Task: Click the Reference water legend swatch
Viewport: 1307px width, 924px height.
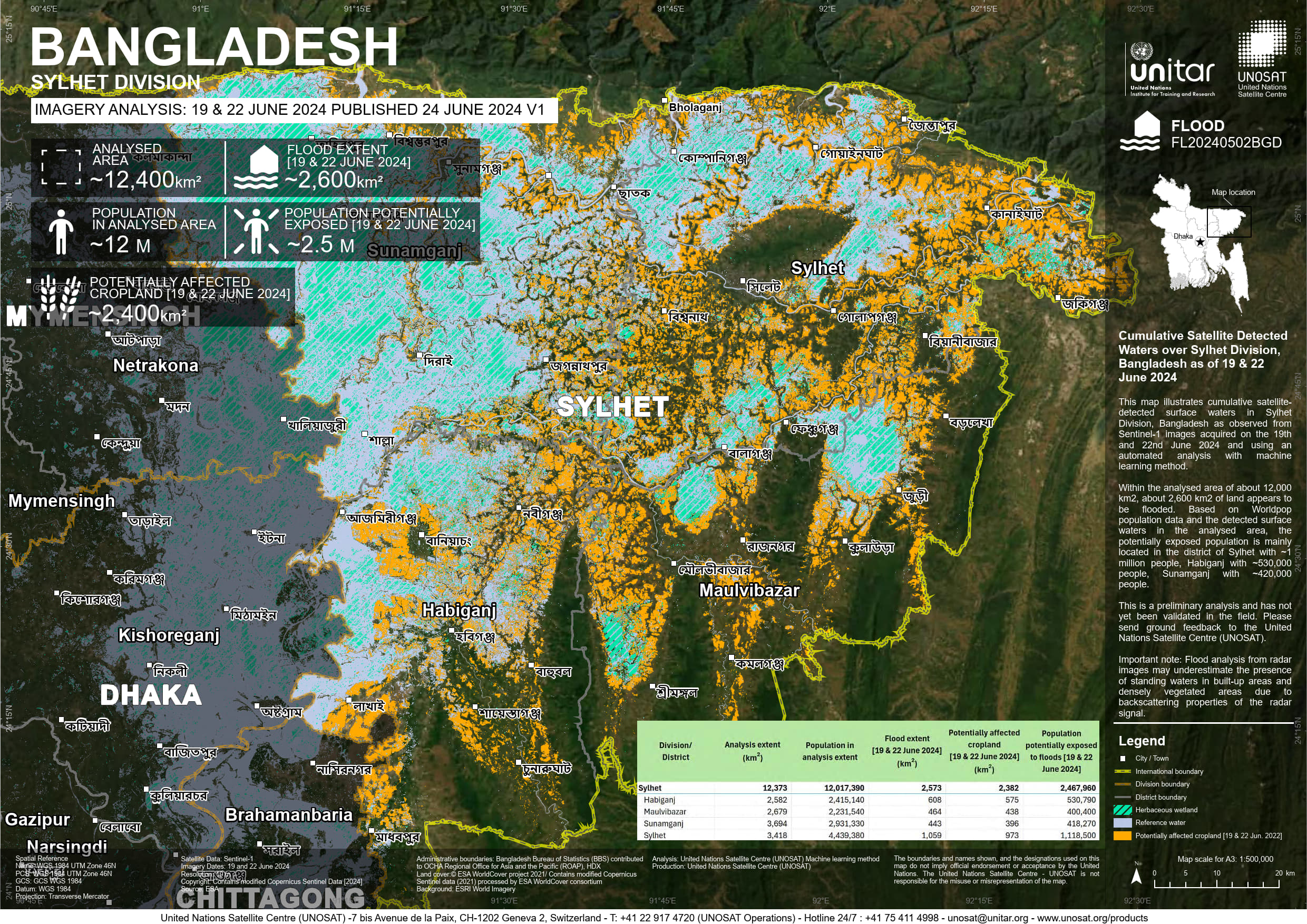Action: tap(1123, 823)
